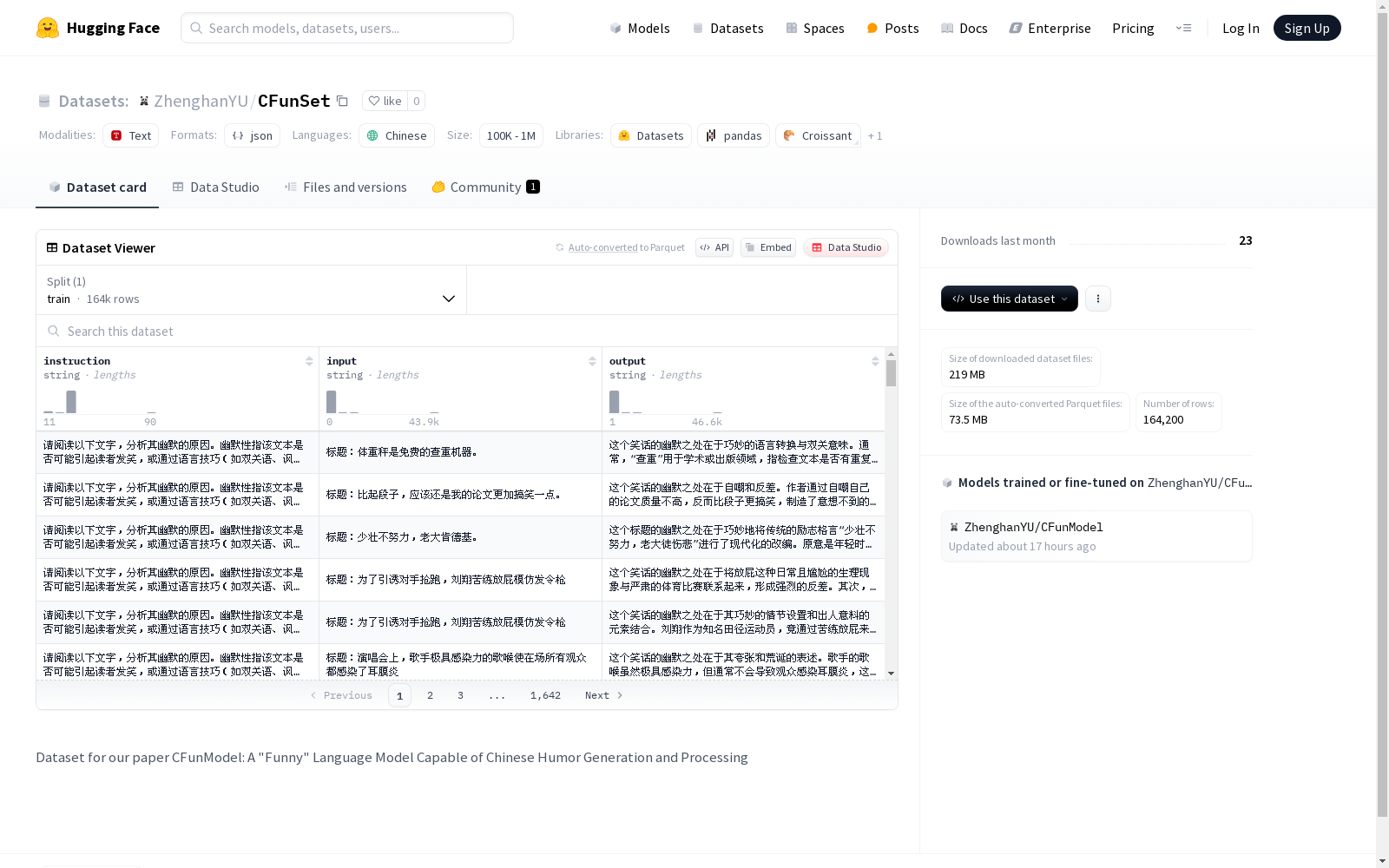Open the Datasets nav item
Image resolution: width=1389 pixels, height=868 pixels.
(x=727, y=28)
